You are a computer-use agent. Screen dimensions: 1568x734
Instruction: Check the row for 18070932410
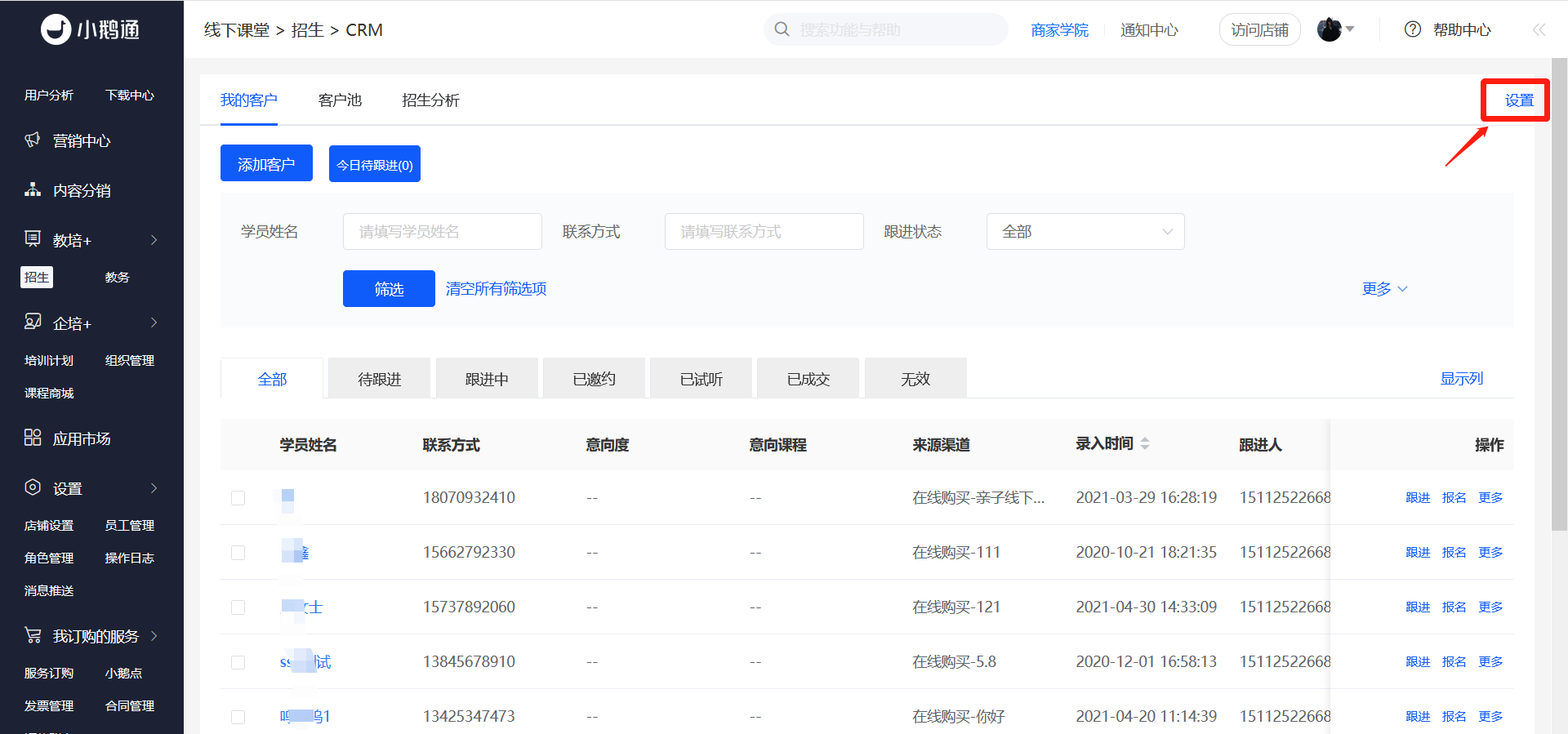tap(238, 498)
